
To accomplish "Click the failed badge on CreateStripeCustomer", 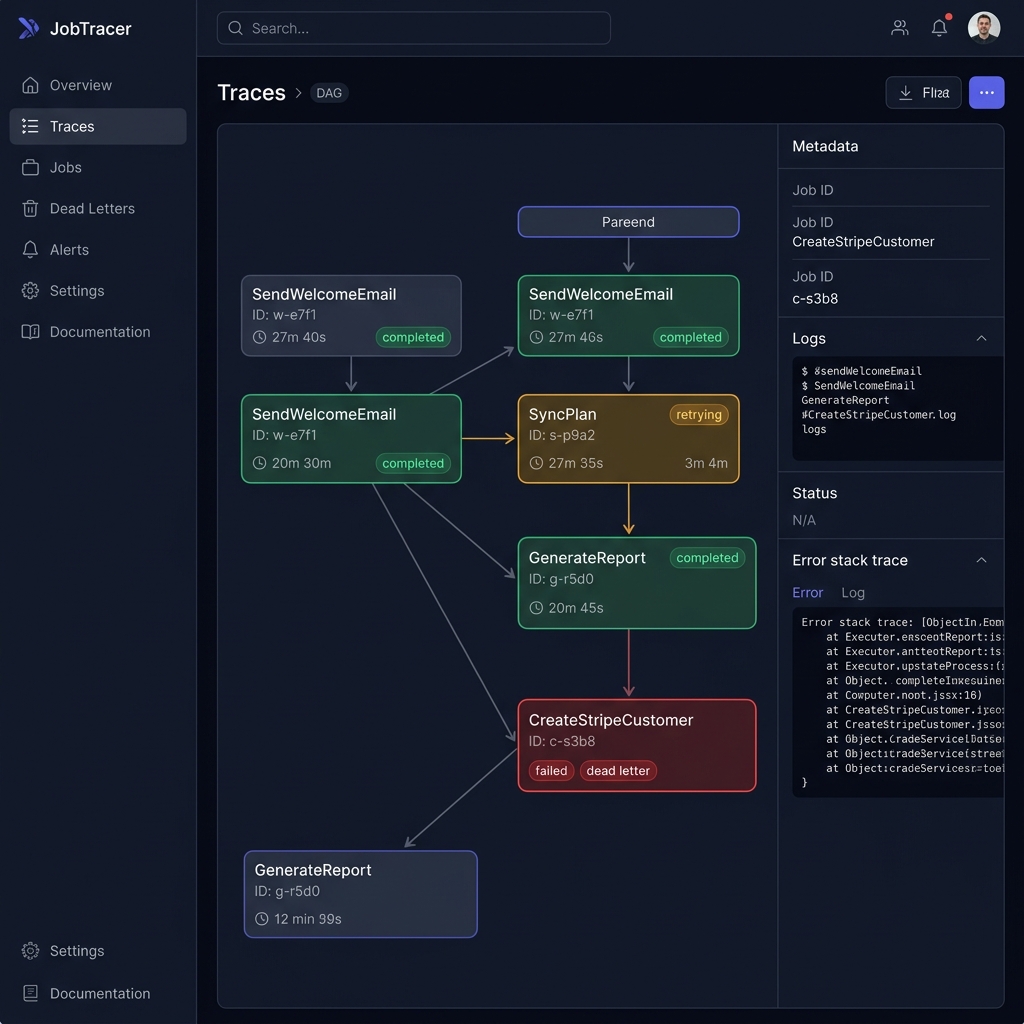I will coord(551,771).
